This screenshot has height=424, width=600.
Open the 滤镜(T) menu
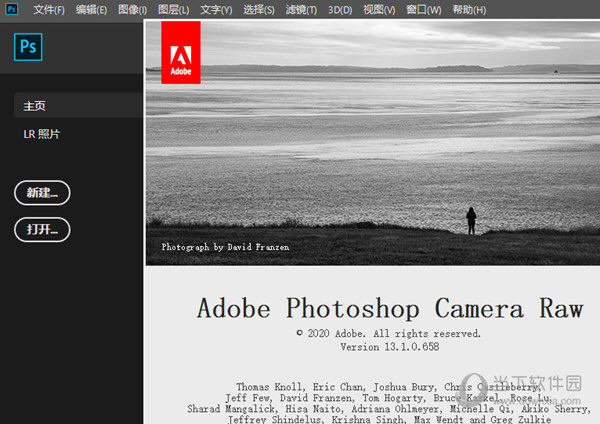click(x=301, y=10)
